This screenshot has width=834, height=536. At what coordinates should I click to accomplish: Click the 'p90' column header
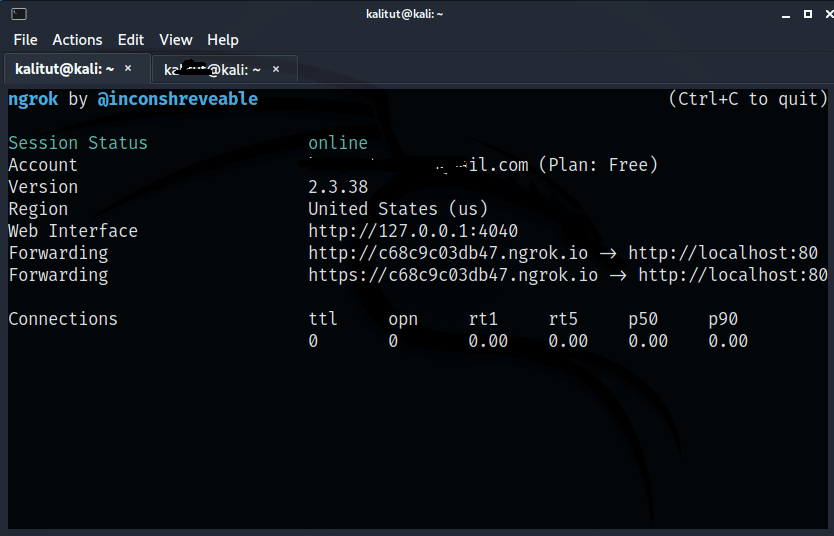point(723,319)
